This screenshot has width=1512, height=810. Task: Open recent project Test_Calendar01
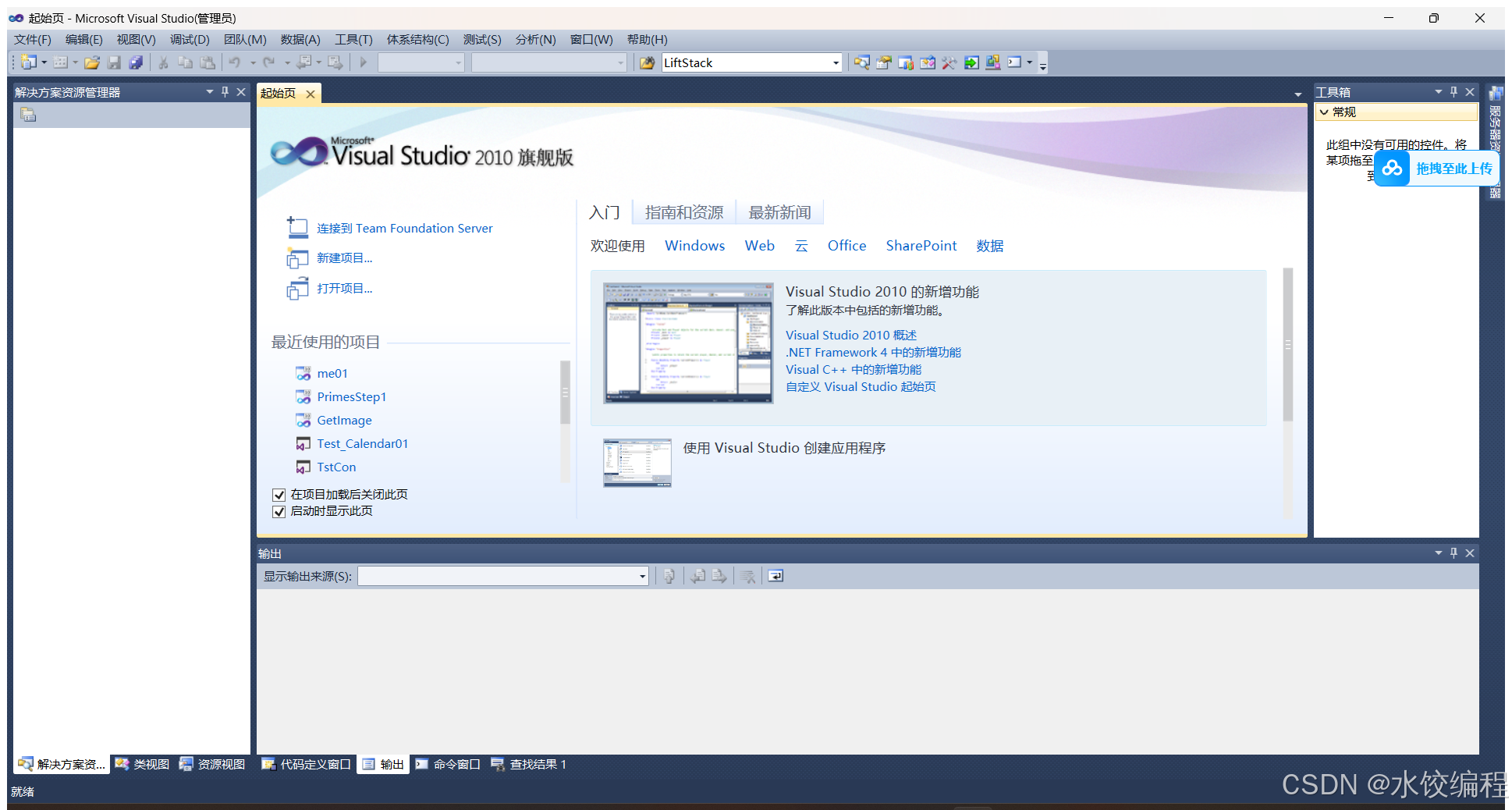[362, 443]
